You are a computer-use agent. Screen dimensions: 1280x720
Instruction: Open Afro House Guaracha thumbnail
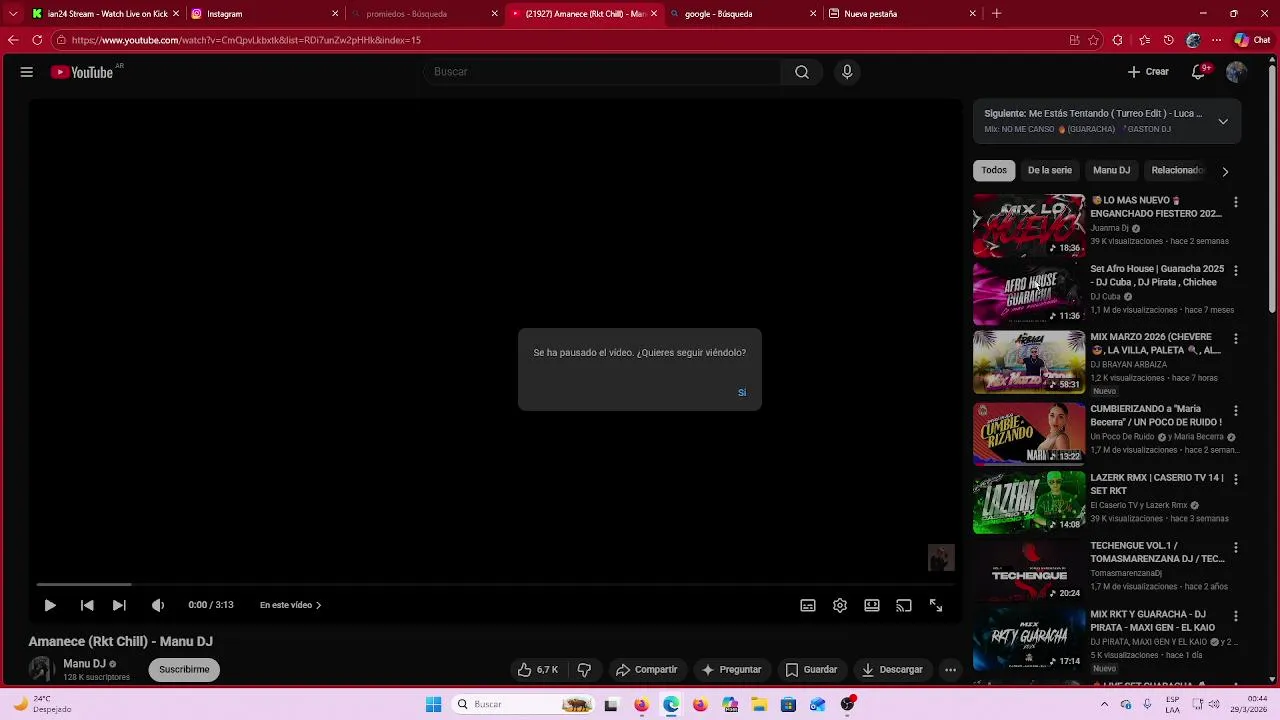pyautogui.click(x=1029, y=294)
